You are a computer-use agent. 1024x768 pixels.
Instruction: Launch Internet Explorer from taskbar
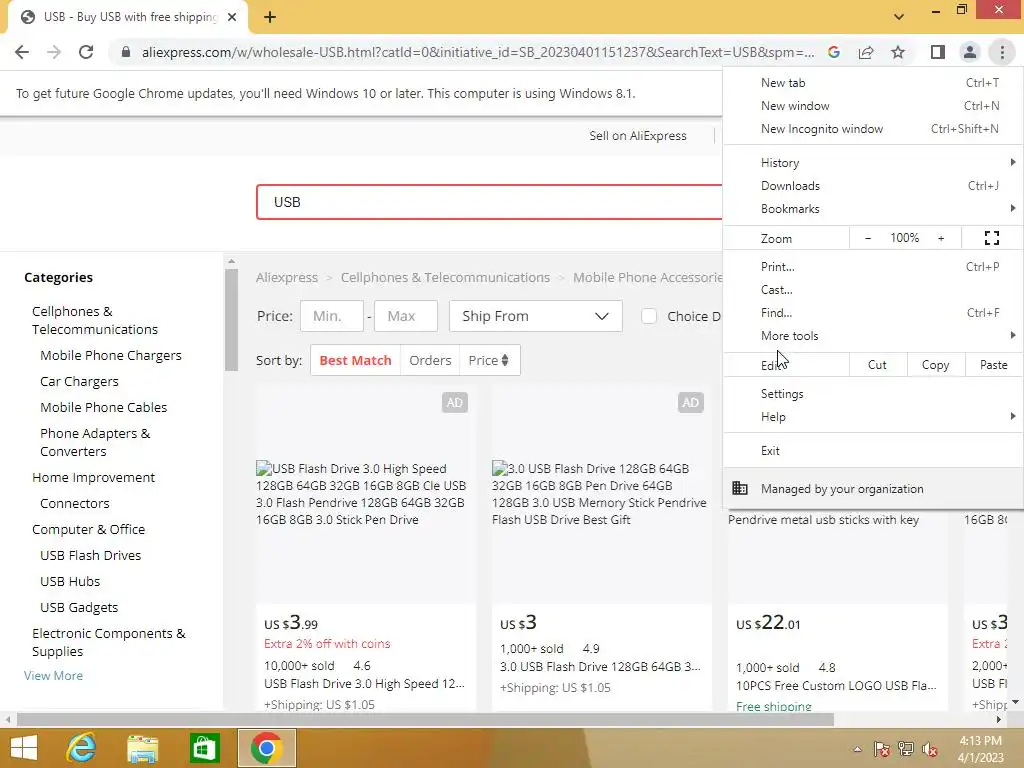pos(81,748)
